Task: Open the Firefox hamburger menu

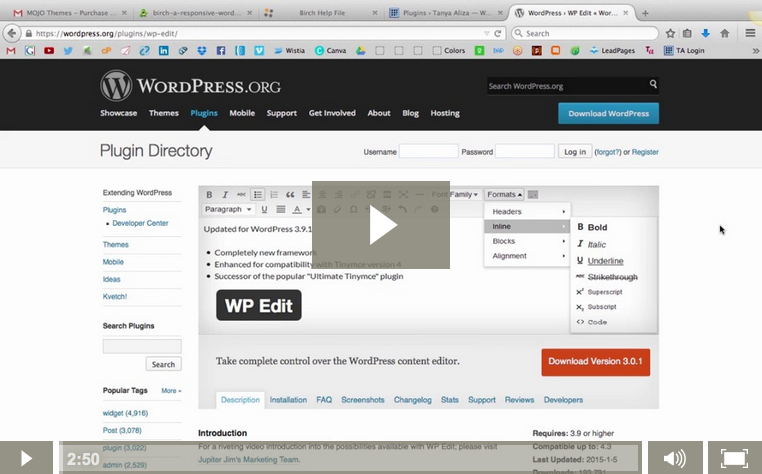Action: click(750, 34)
